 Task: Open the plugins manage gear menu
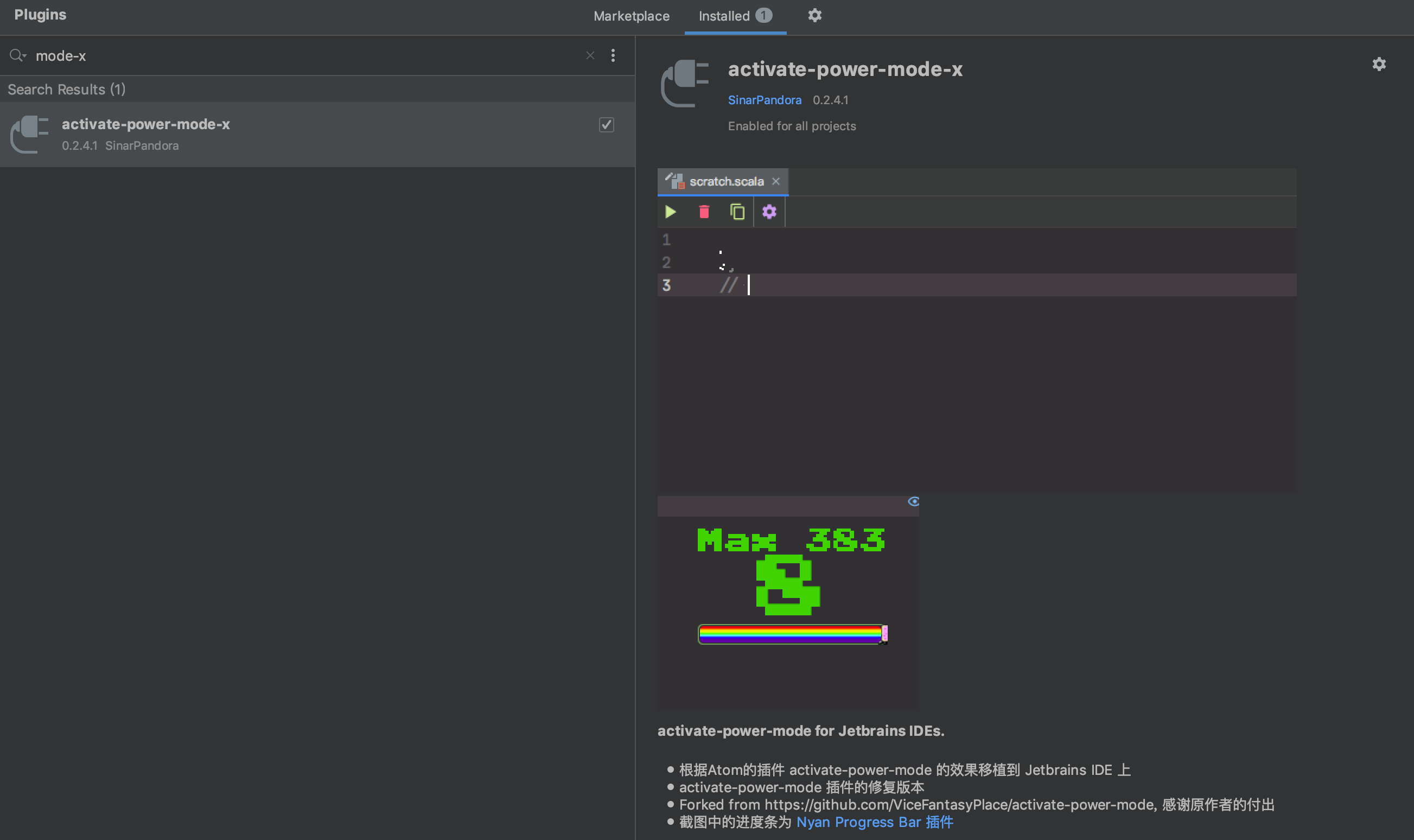point(814,15)
